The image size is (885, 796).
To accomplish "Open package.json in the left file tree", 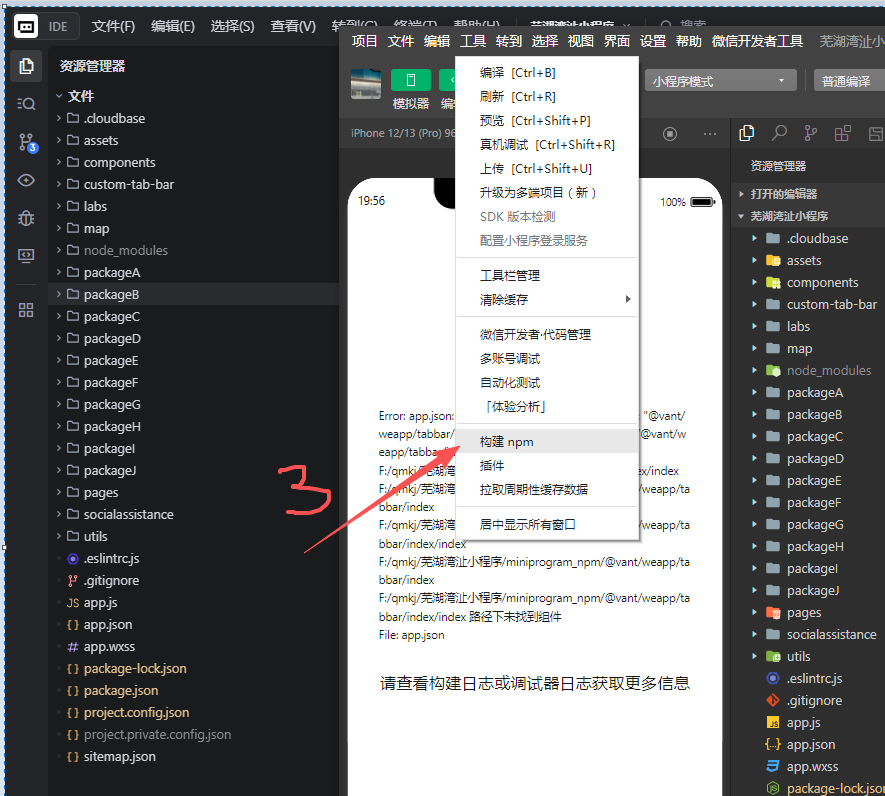I will pos(120,690).
